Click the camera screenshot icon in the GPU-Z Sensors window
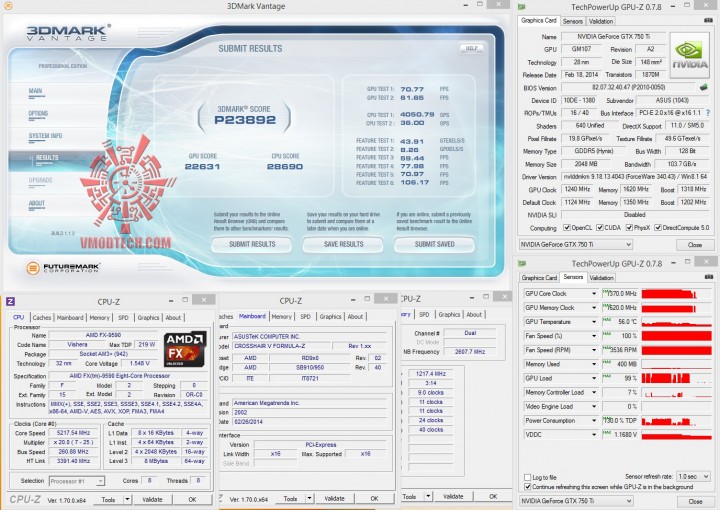Viewport: 720px width, 510px height. [x=709, y=277]
